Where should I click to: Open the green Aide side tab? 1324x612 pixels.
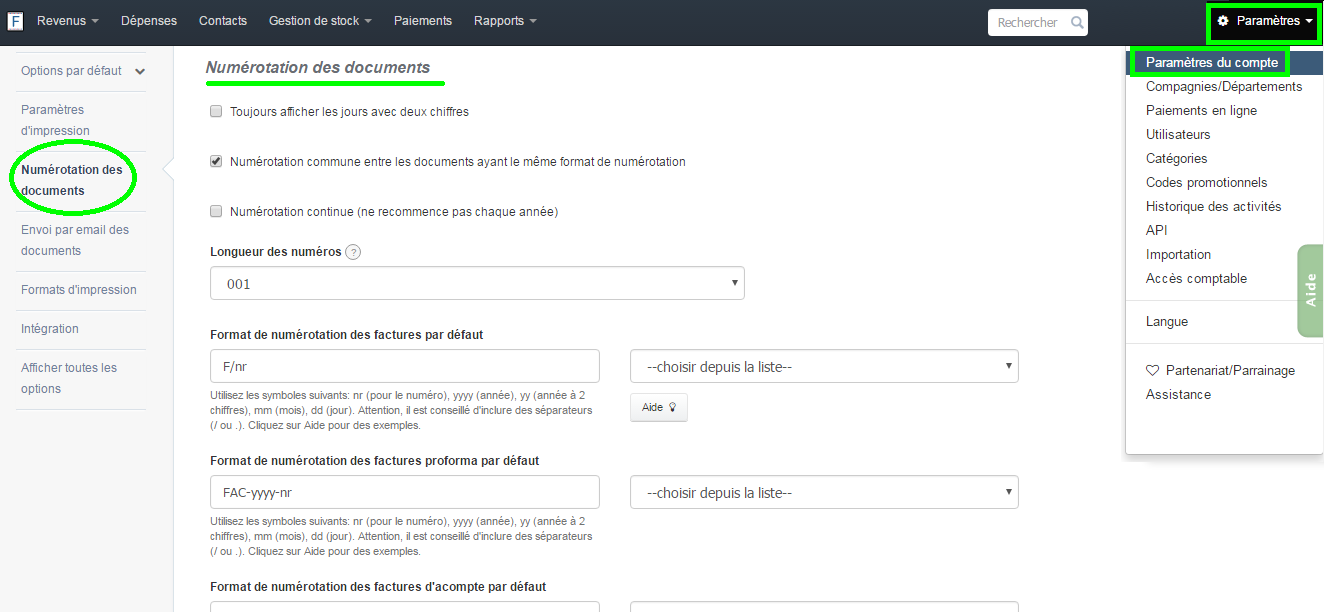1310,291
